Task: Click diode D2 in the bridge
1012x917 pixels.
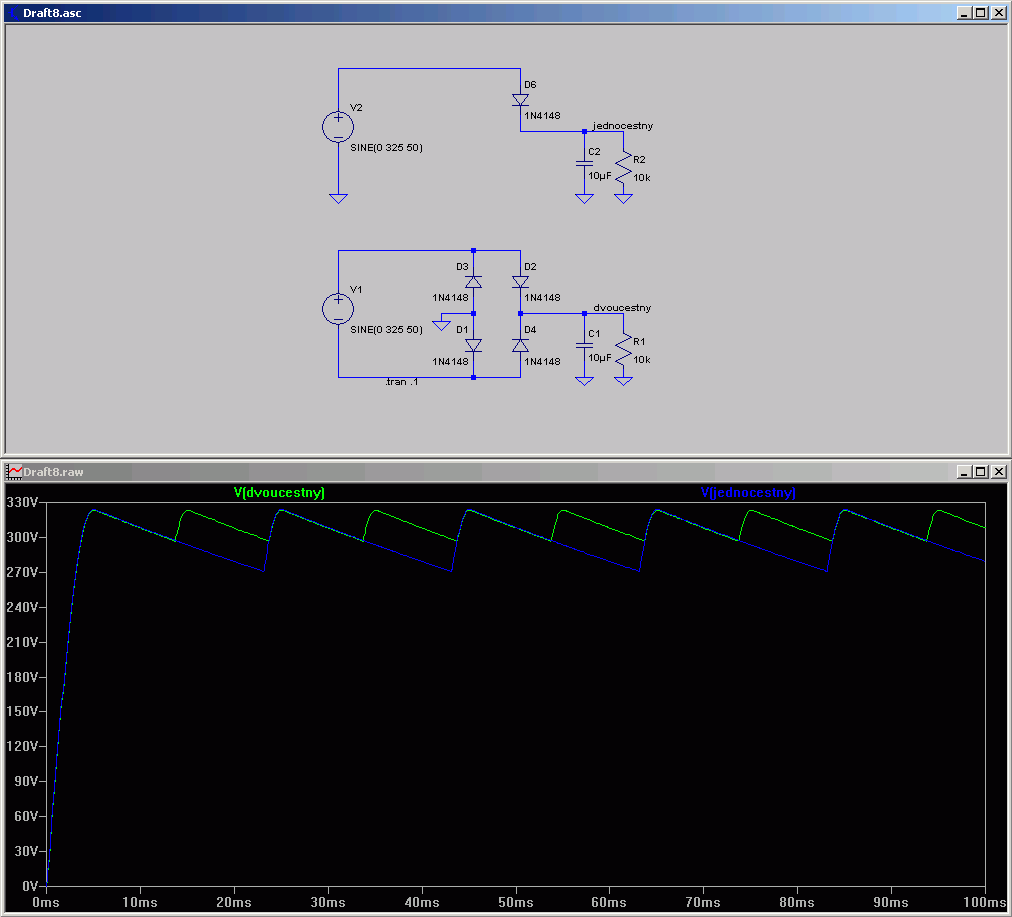Action: (520, 282)
